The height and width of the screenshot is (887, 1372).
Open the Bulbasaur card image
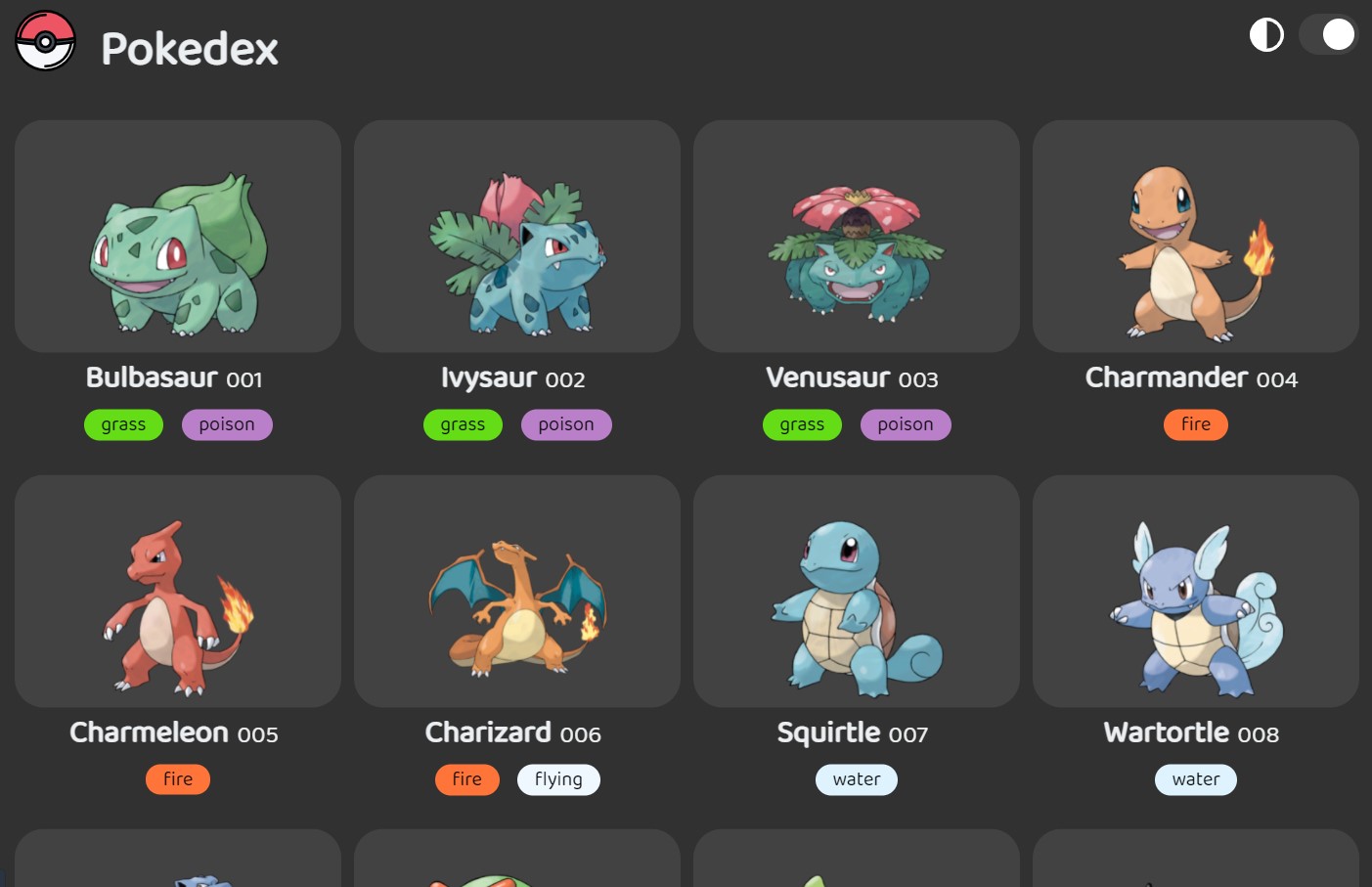(x=178, y=237)
